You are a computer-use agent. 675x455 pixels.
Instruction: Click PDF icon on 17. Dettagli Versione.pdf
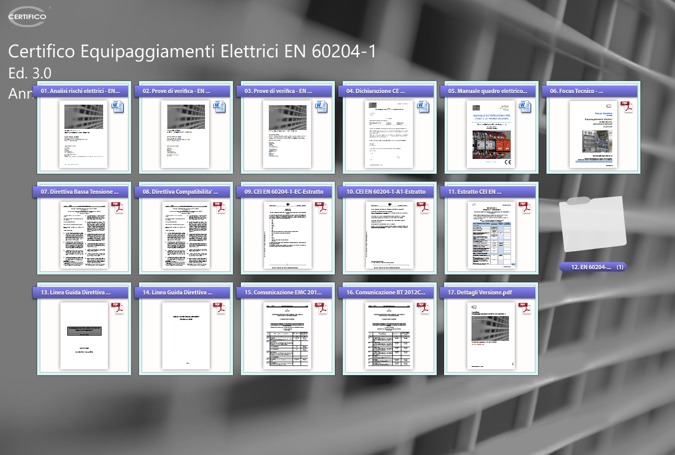coord(524,309)
